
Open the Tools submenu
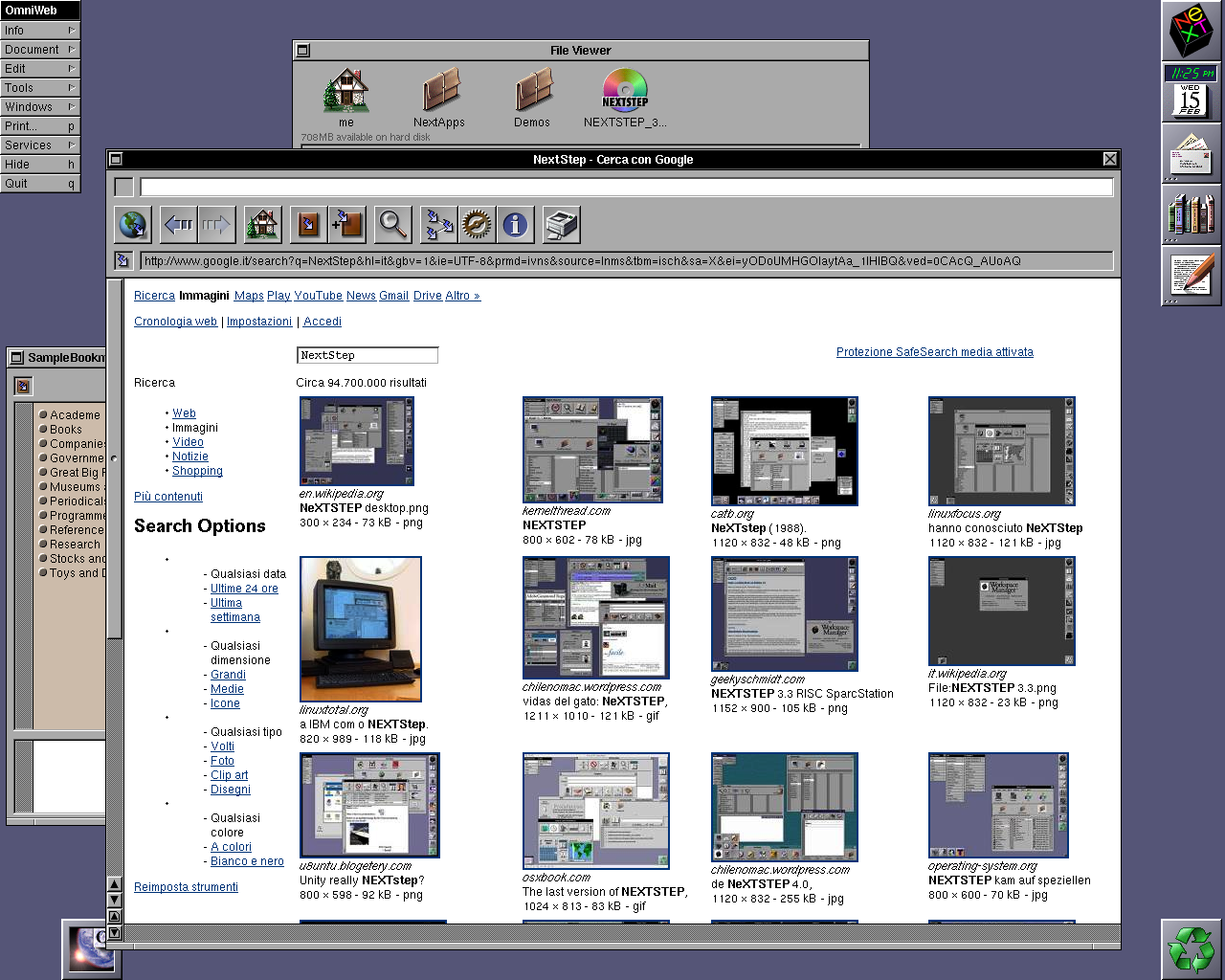pyautogui.click(x=40, y=87)
